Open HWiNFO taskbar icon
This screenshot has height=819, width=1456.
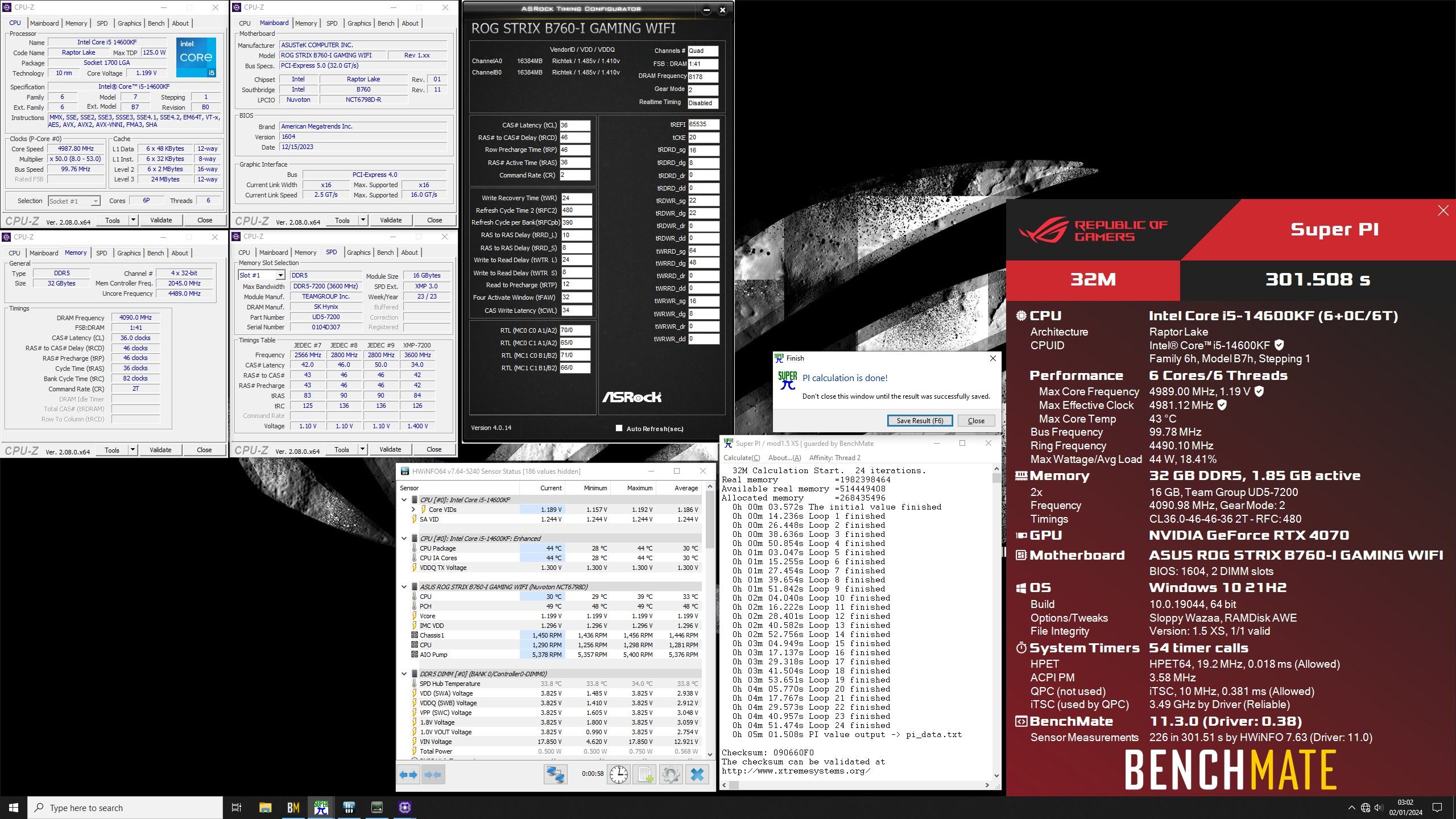(x=349, y=807)
